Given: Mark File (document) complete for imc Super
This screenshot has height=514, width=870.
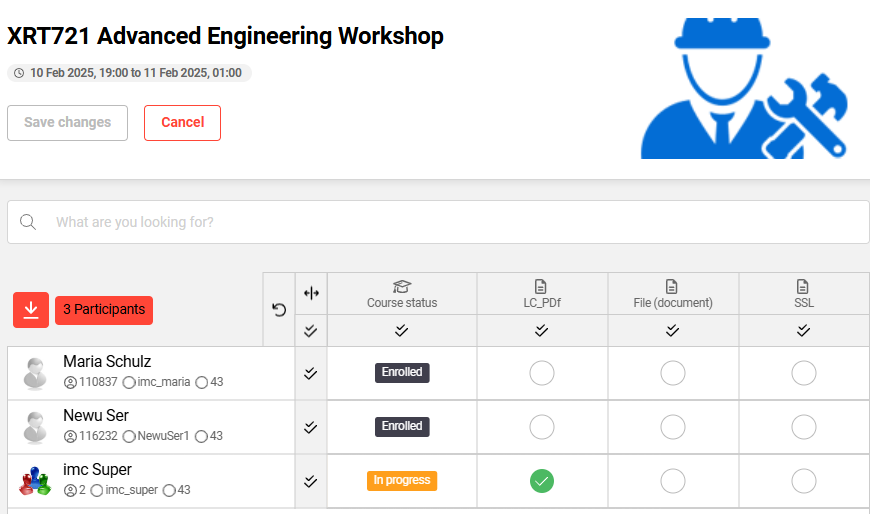Looking at the screenshot, I should pyautogui.click(x=673, y=481).
